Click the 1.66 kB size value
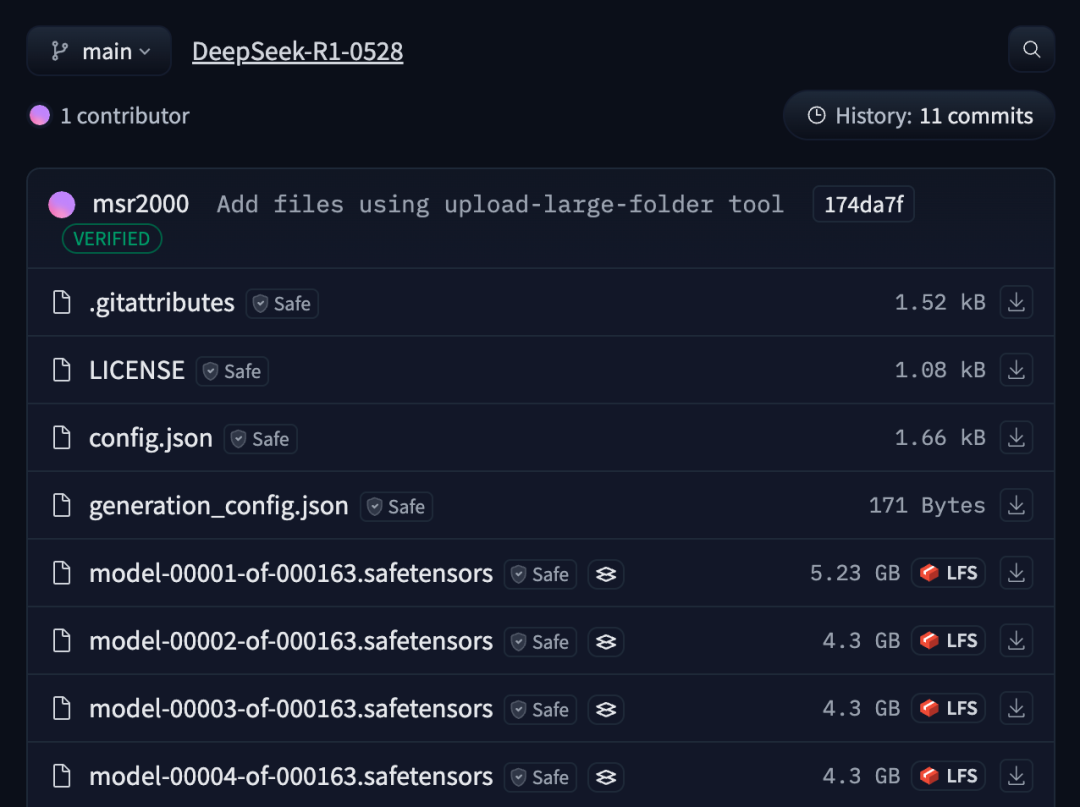The image size is (1080, 807). click(x=940, y=437)
